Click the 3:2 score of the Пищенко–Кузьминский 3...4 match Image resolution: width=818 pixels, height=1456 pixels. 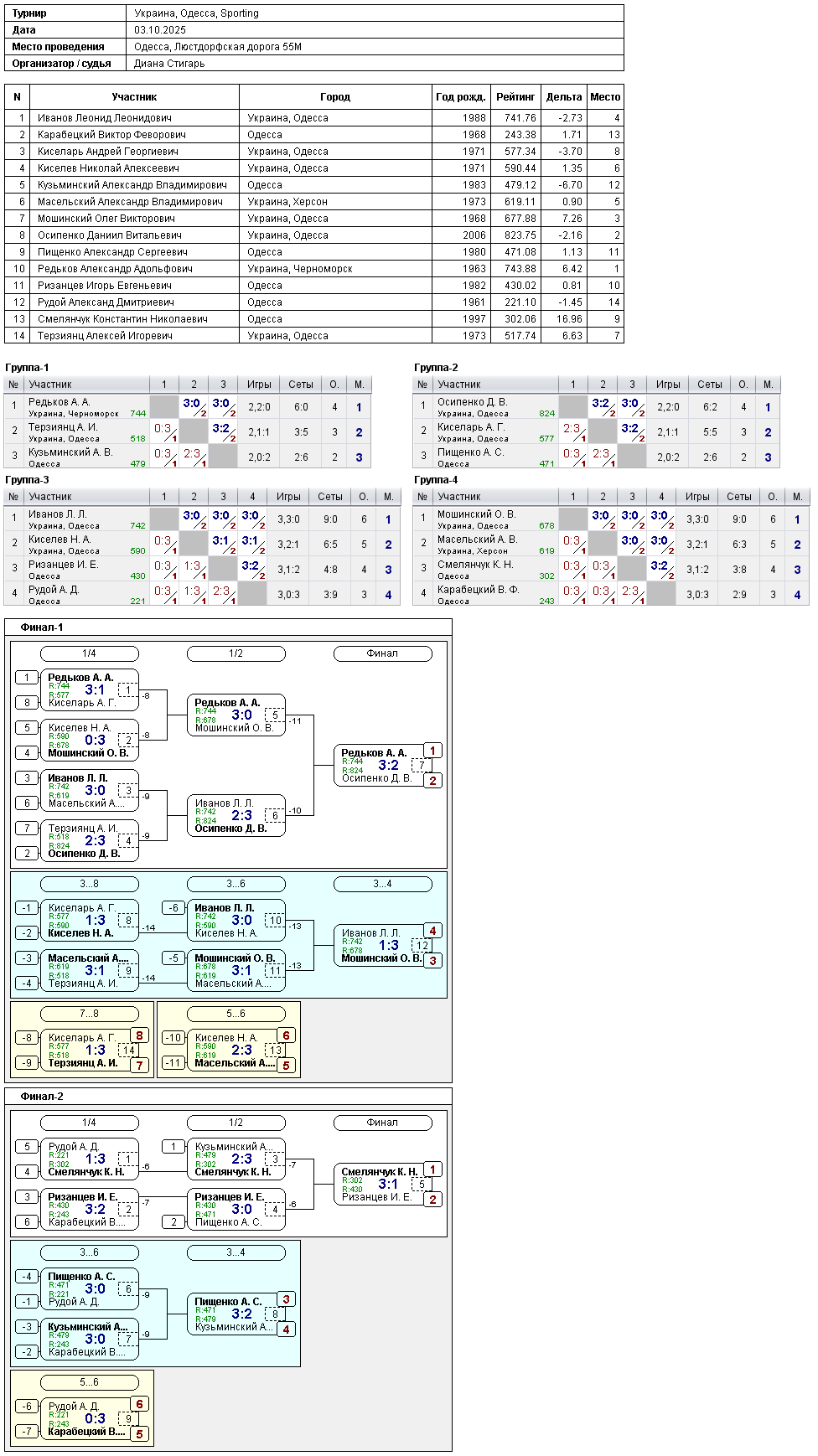pyautogui.click(x=241, y=1314)
